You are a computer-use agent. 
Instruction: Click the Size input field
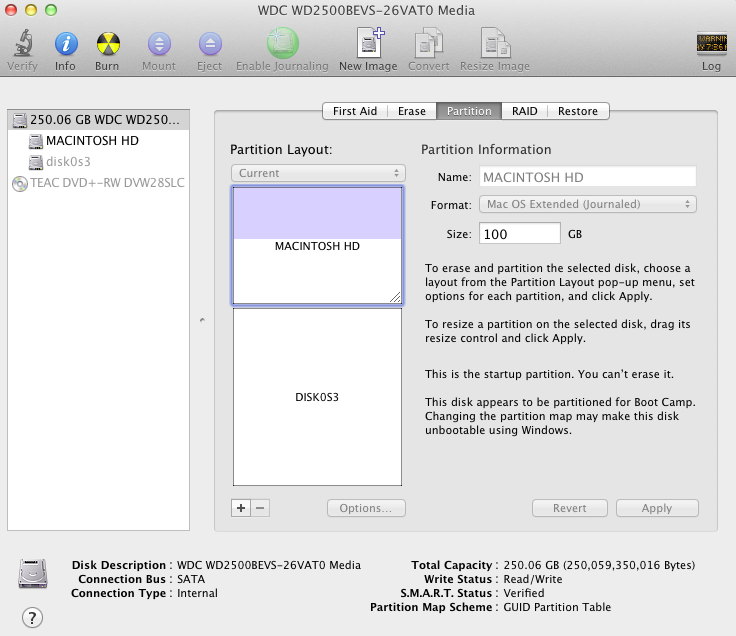click(x=518, y=234)
